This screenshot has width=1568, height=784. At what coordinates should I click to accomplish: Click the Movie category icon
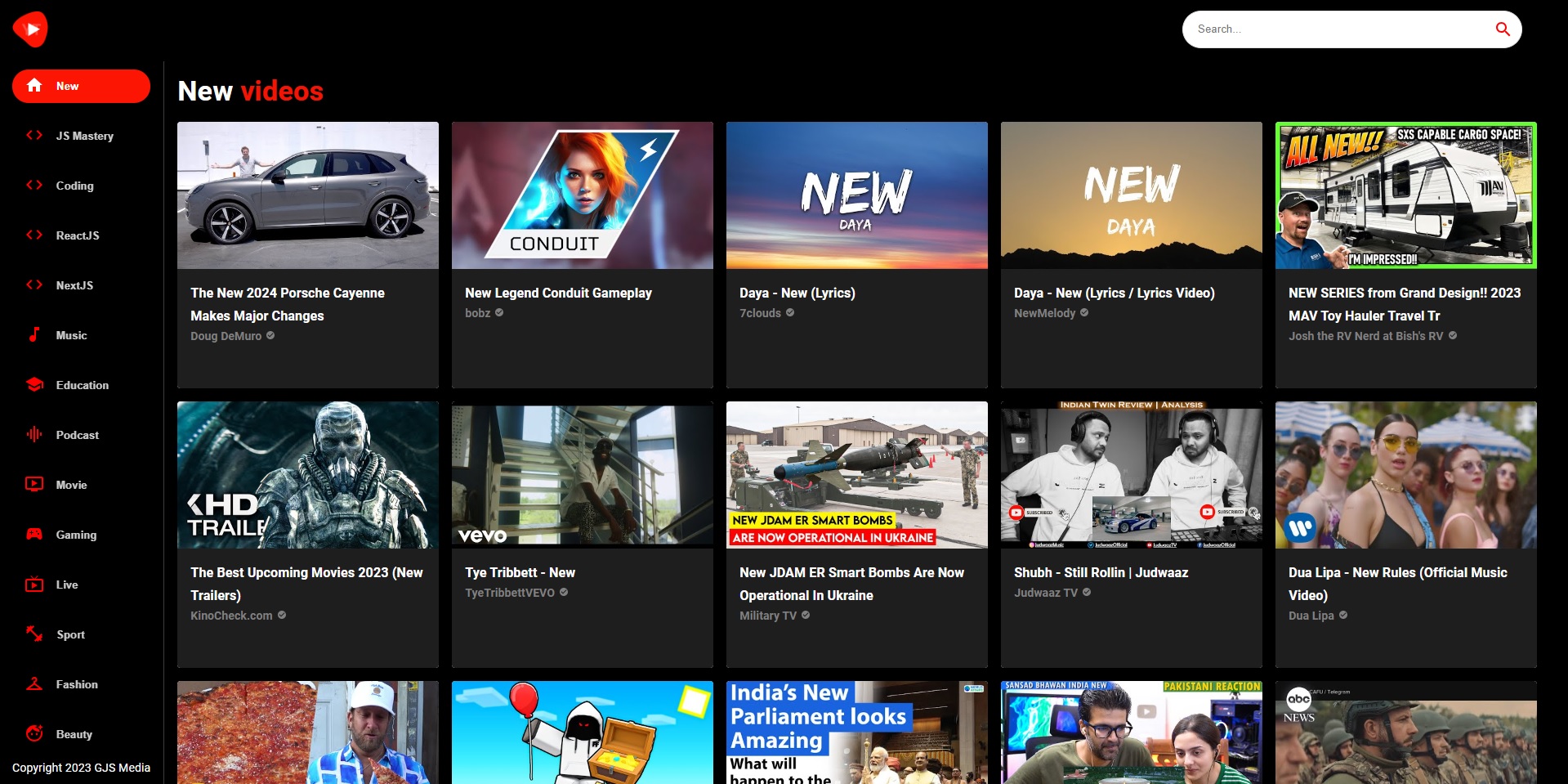click(x=34, y=485)
